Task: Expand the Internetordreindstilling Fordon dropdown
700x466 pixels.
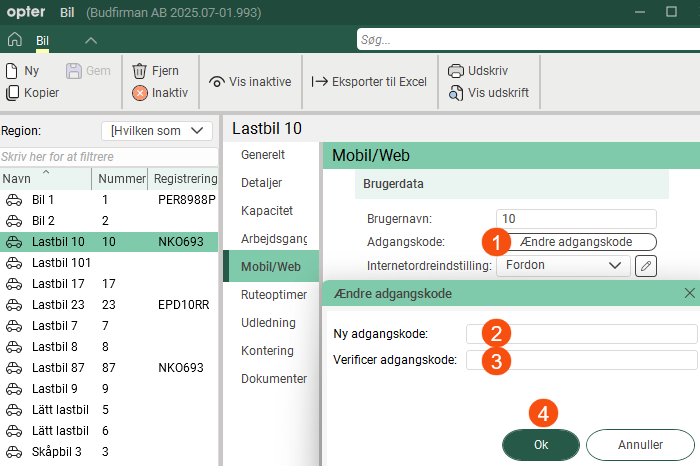Action: coord(562,266)
